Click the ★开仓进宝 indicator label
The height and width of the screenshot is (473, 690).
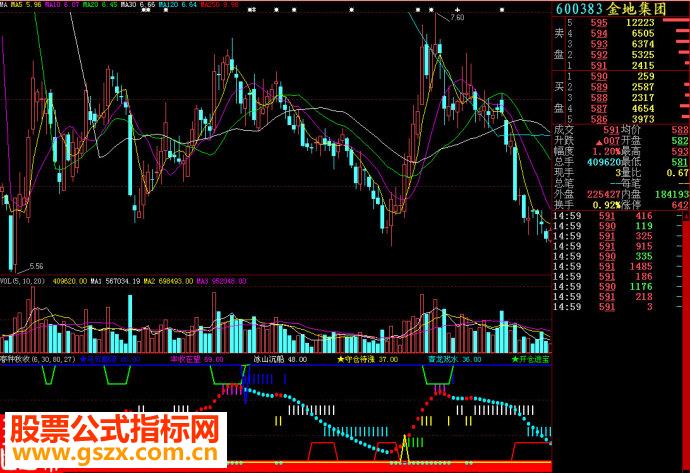[531, 359]
